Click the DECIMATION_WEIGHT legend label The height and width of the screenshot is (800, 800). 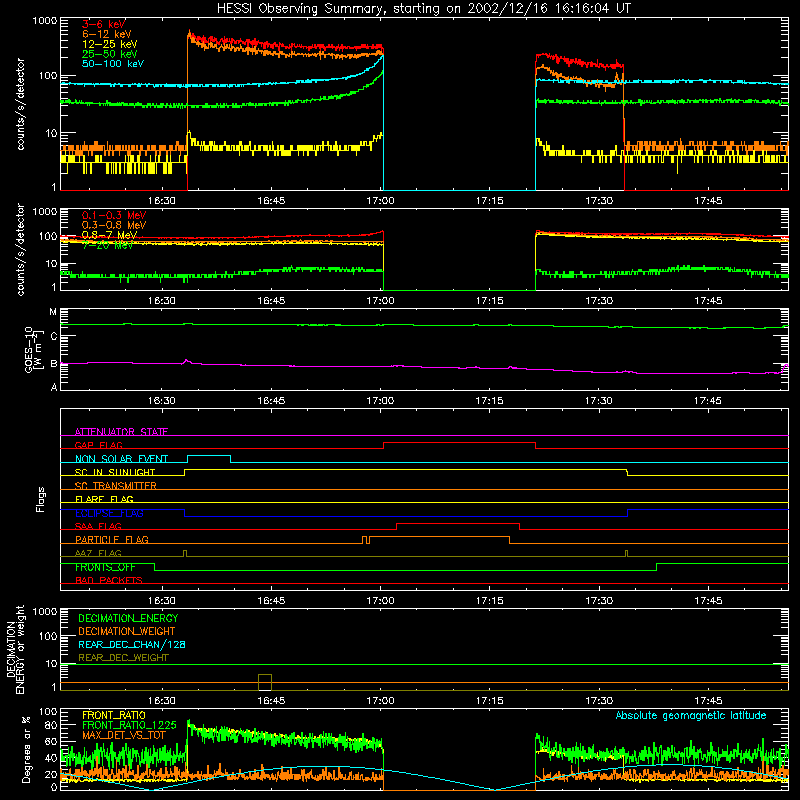coord(127,631)
